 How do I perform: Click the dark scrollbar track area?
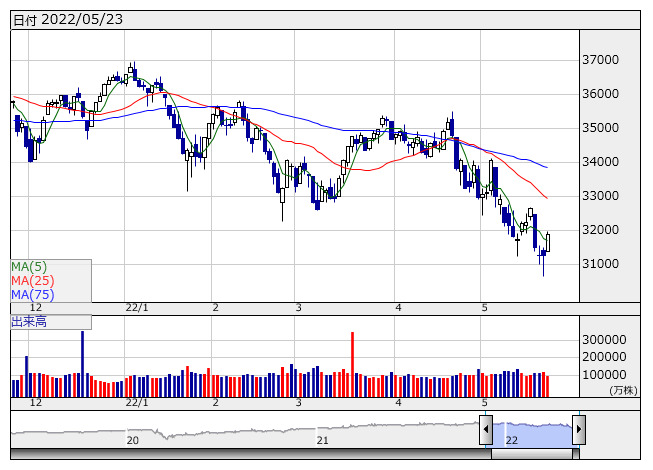pyautogui.click(x=251, y=454)
